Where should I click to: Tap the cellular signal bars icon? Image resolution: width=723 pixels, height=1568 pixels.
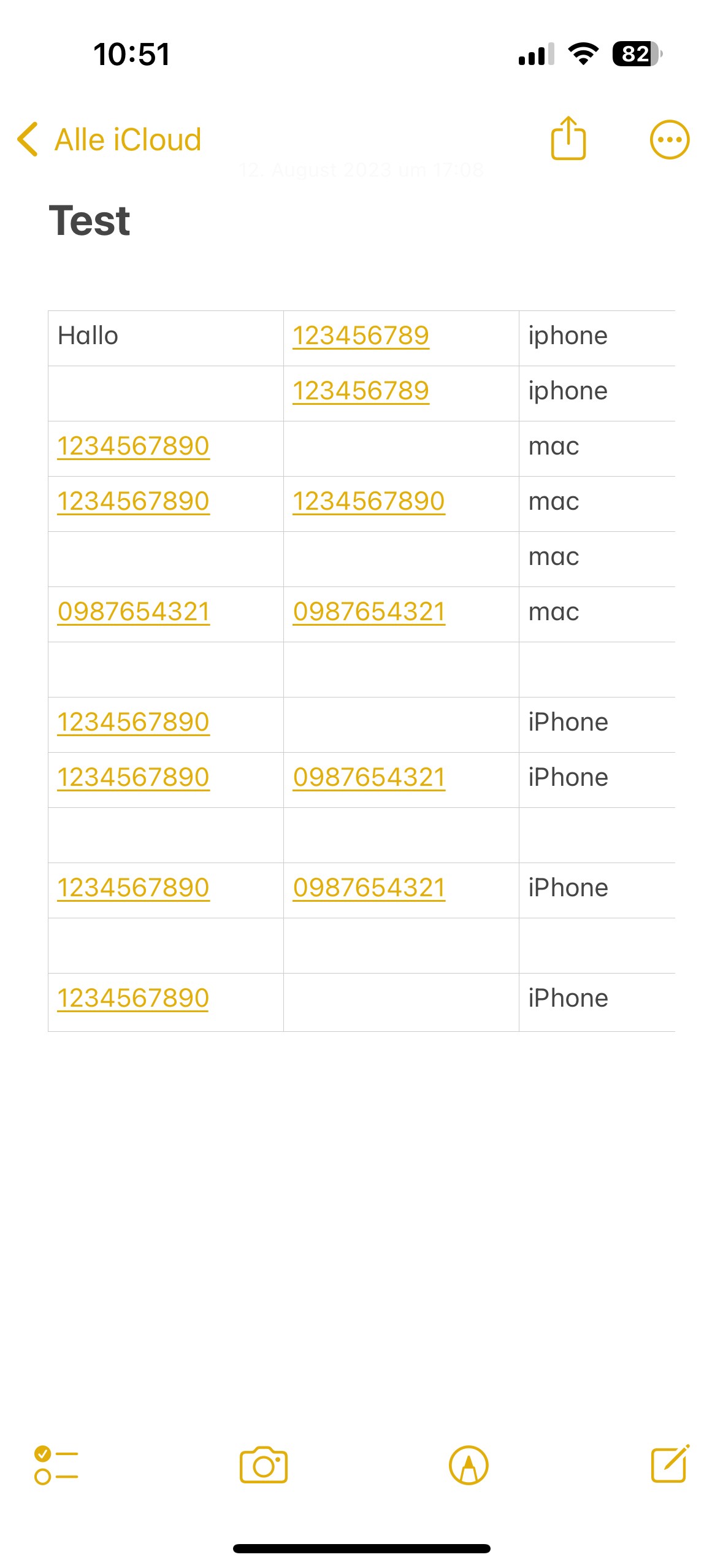click(x=536, y=54)
